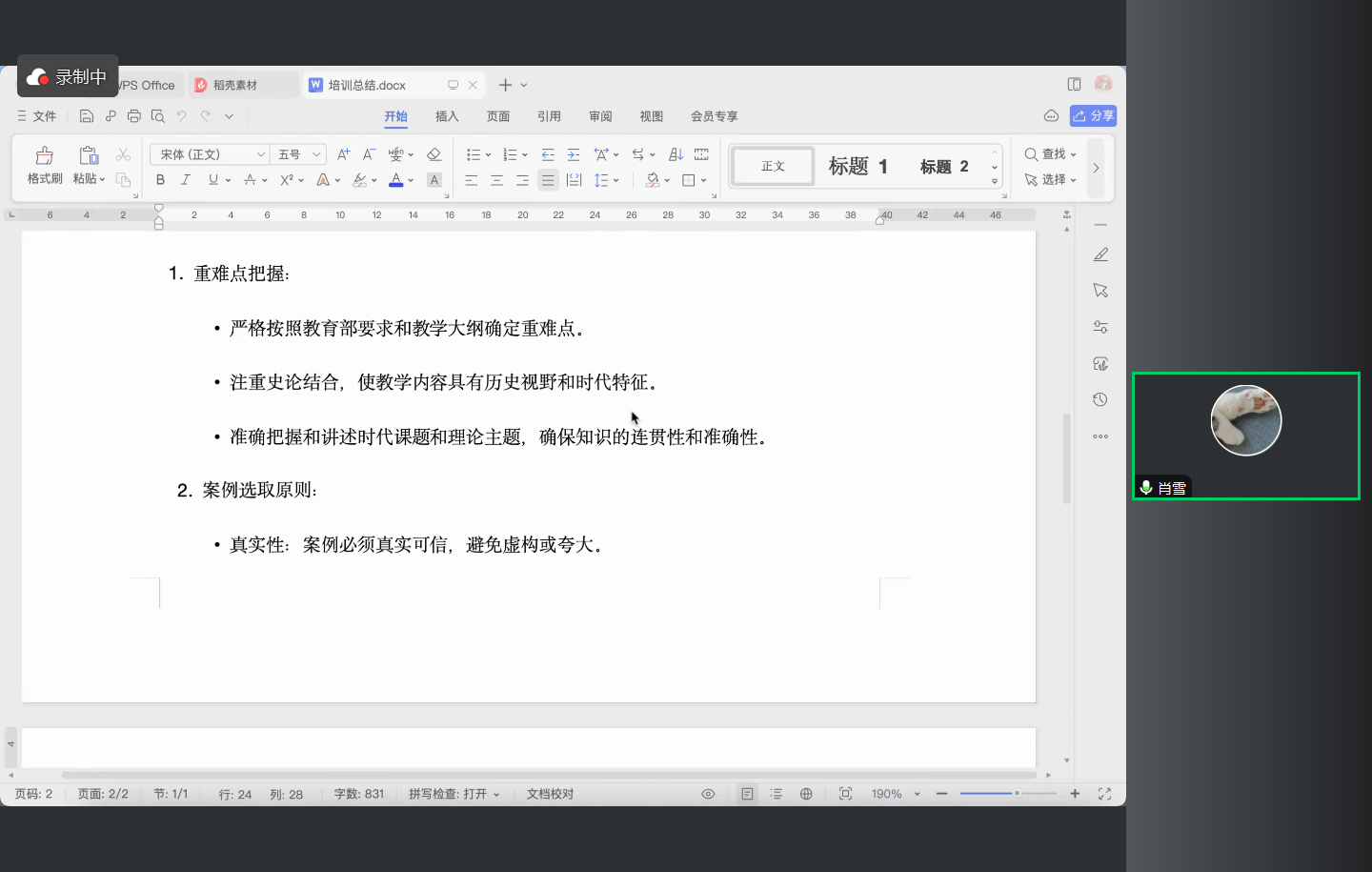
Task: Increase font size with the A+ icon
Action: [x=344, y=154]
